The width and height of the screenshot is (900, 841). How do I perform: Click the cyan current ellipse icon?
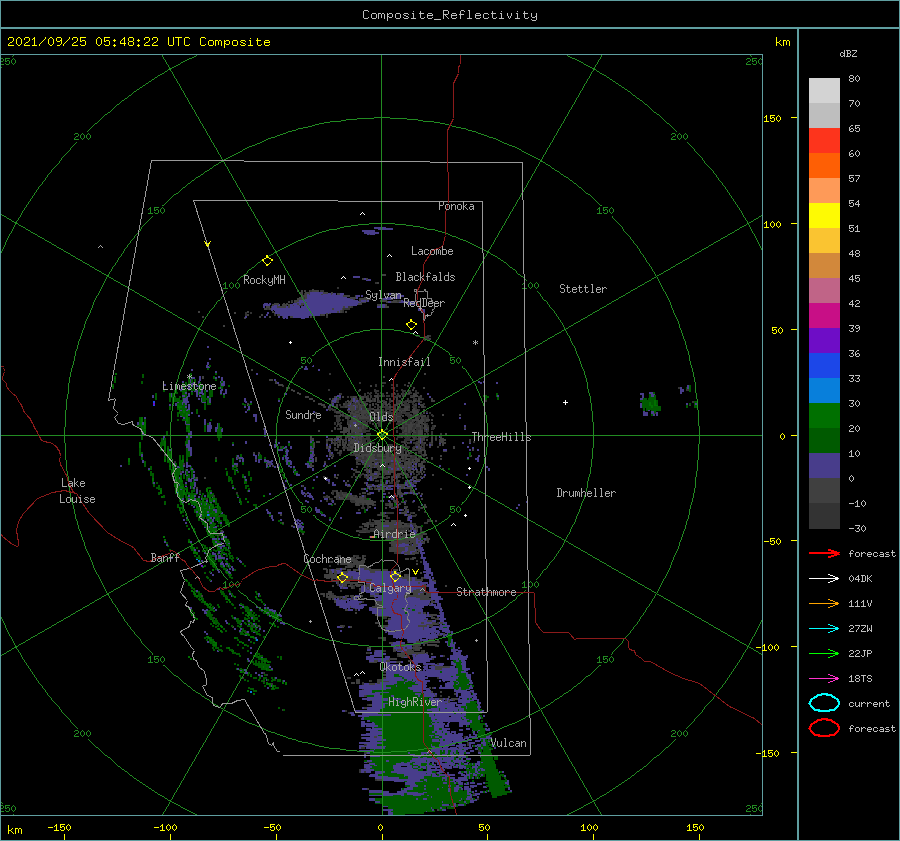pos(824,703)
